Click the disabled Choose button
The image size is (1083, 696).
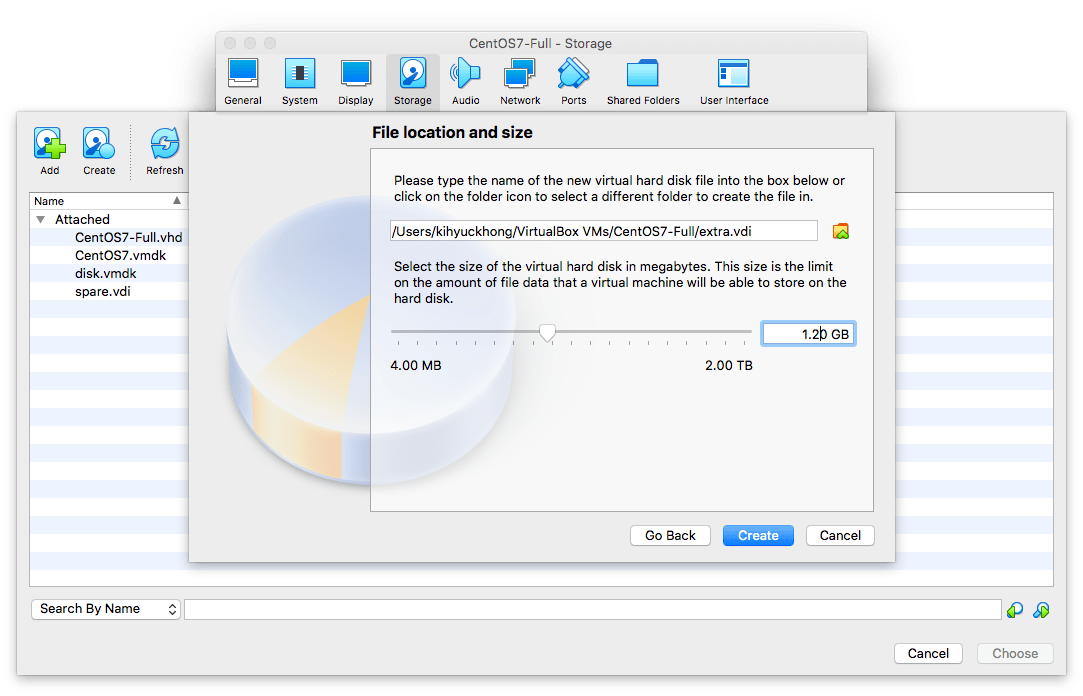[1015, 653]
